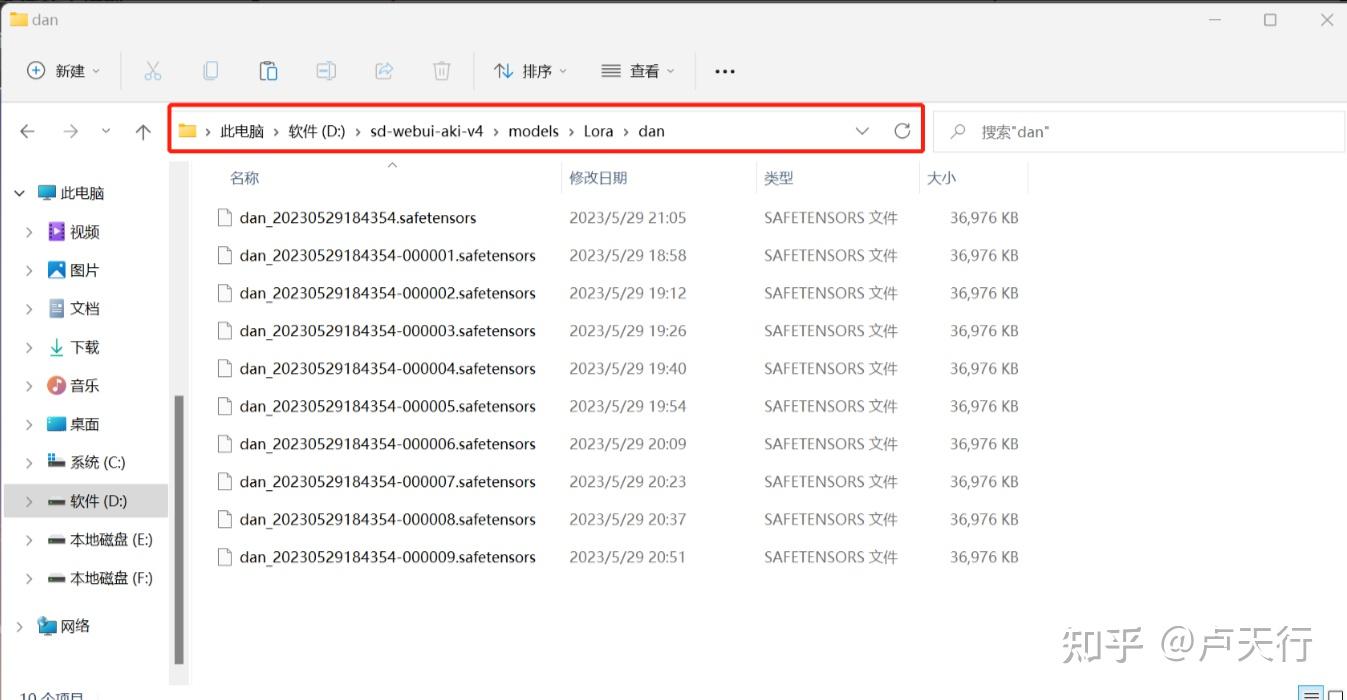Click the Share icon

384,70
